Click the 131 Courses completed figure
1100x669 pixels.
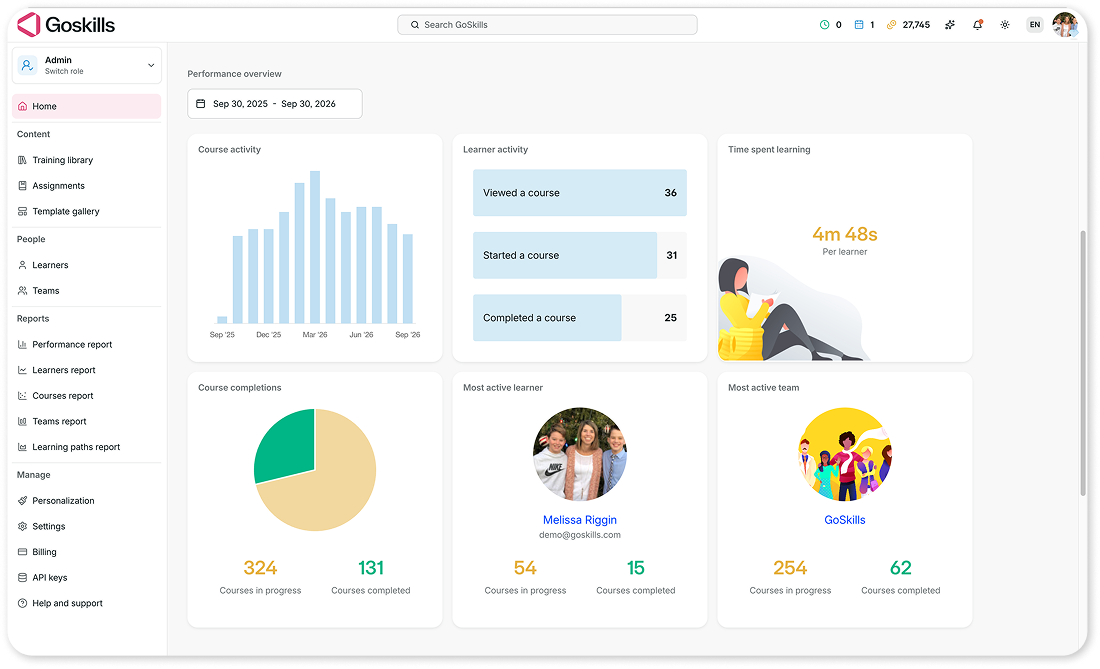pos(370,567)
